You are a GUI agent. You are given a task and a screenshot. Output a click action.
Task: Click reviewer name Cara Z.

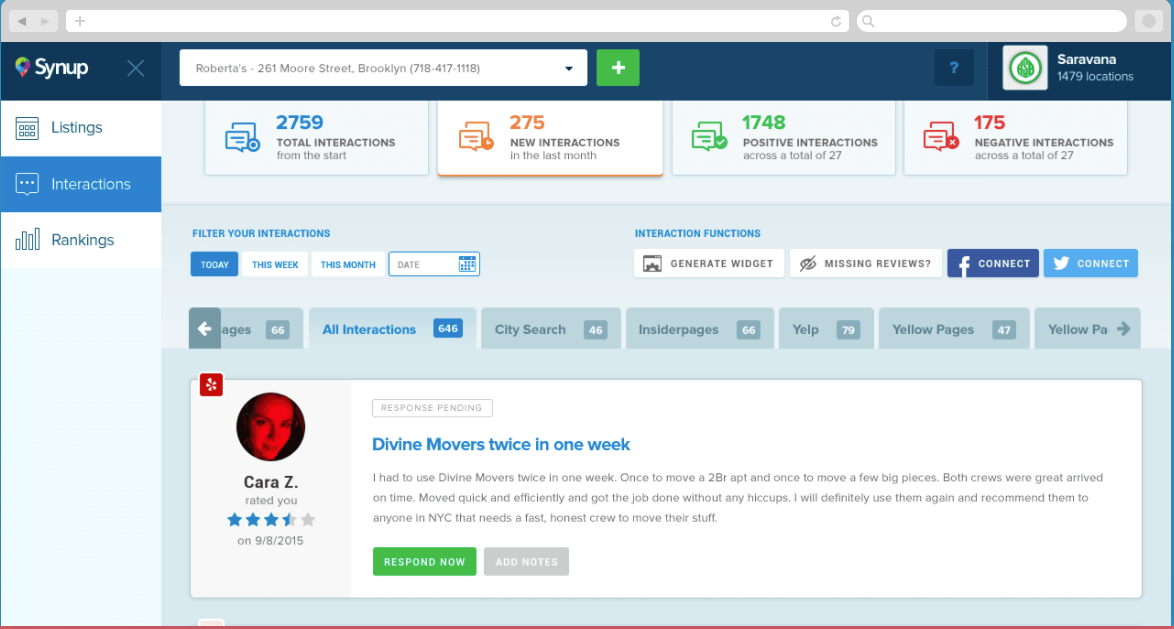point(271,482)
